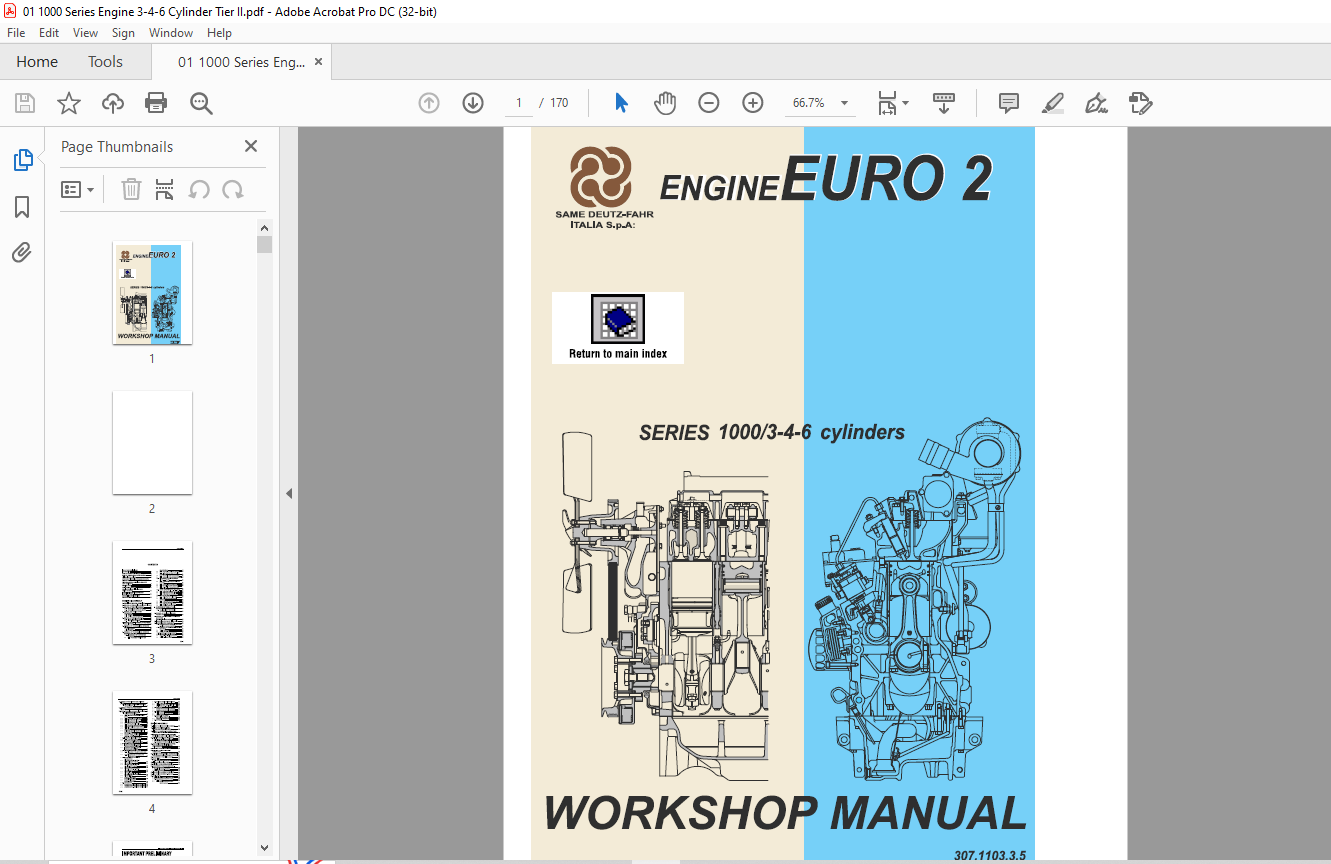Screen dimensions: 1331x864
Task: Close the Page Thumbnails panel
Action: point(251,146)
